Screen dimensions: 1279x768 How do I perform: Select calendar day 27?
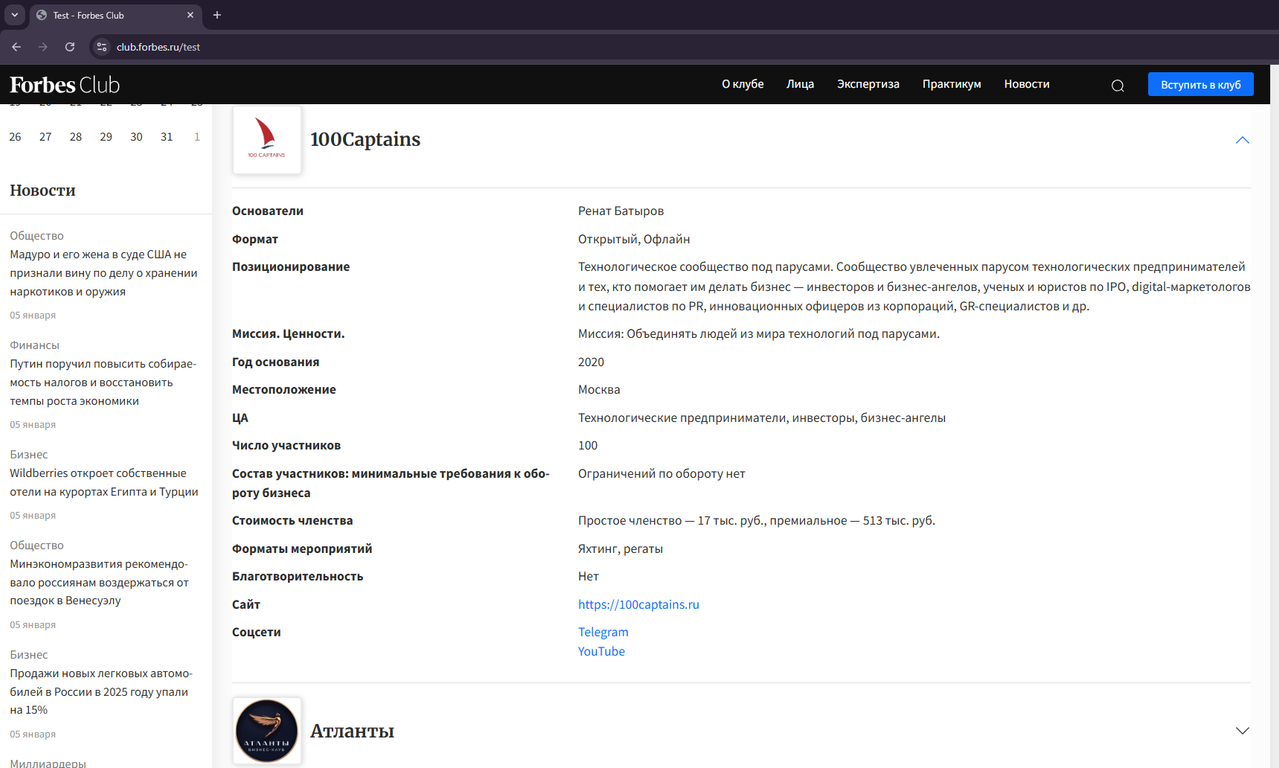pyautogui.click(x=45, y=137)
